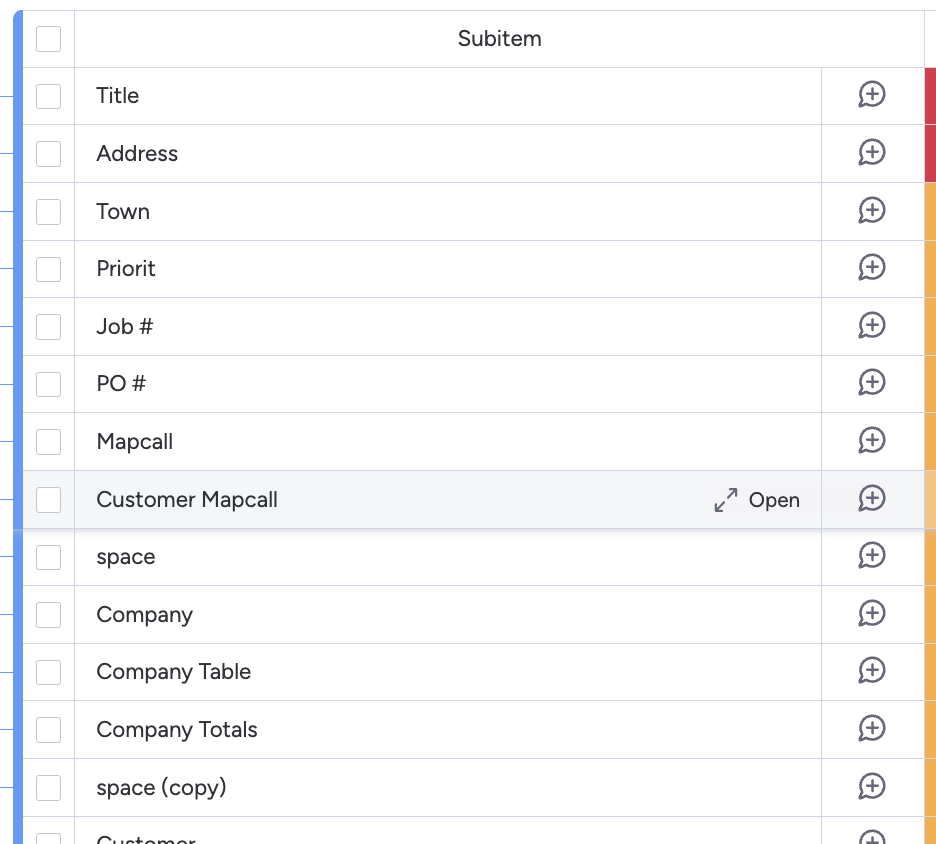This screenshot has height=844, width=936.
Task: Open the Customer Mapcall subitem page
Action: pyautogui.click(x=757, y=500)
